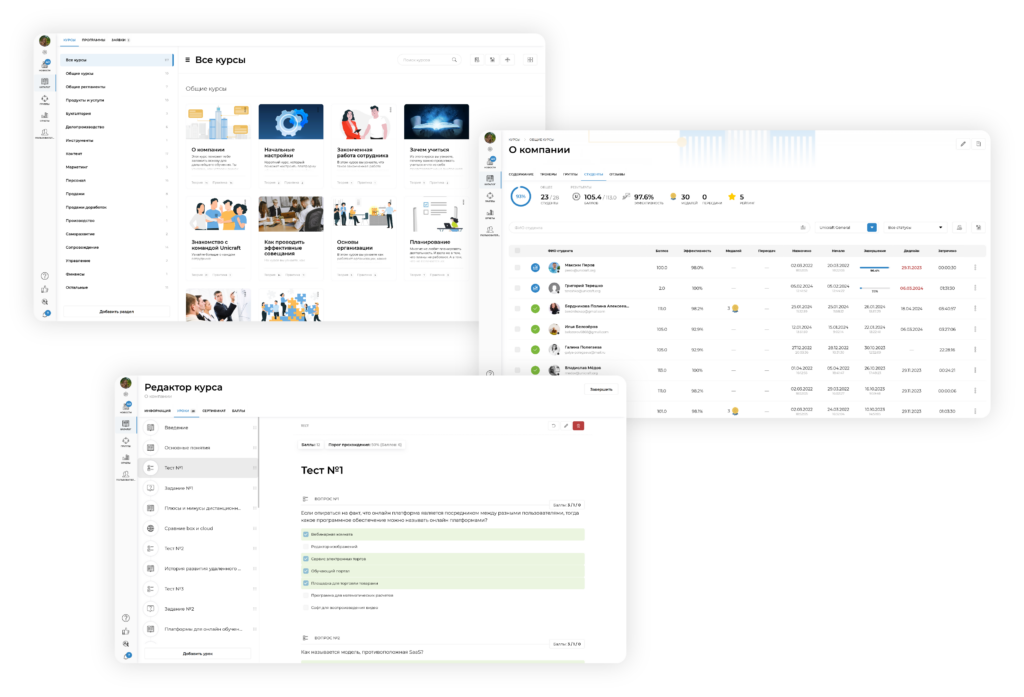Click the pencil edit icon in Редактор курса toolbar

pos(566,426)
